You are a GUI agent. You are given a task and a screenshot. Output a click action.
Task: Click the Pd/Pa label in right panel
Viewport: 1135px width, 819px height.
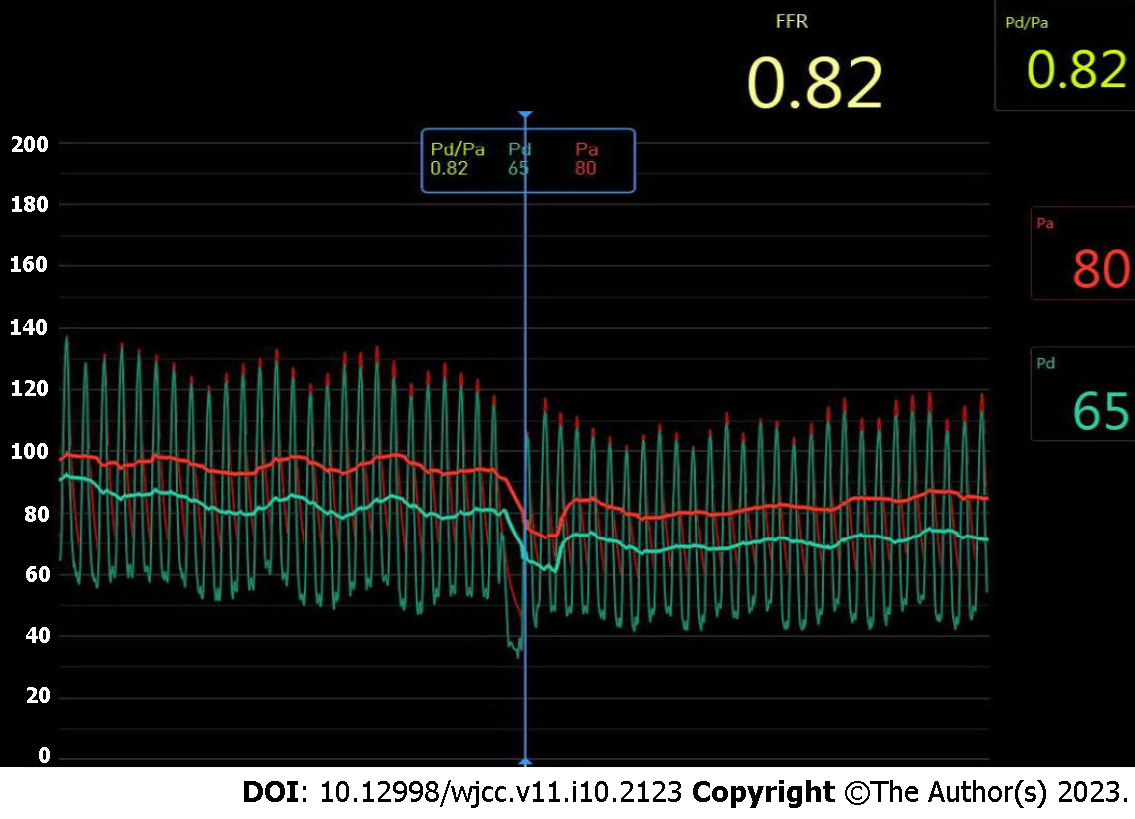(x=1026, y=23)
